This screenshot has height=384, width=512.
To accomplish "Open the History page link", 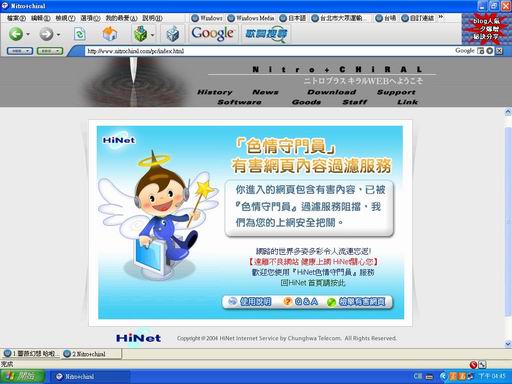I will [215, 92].
